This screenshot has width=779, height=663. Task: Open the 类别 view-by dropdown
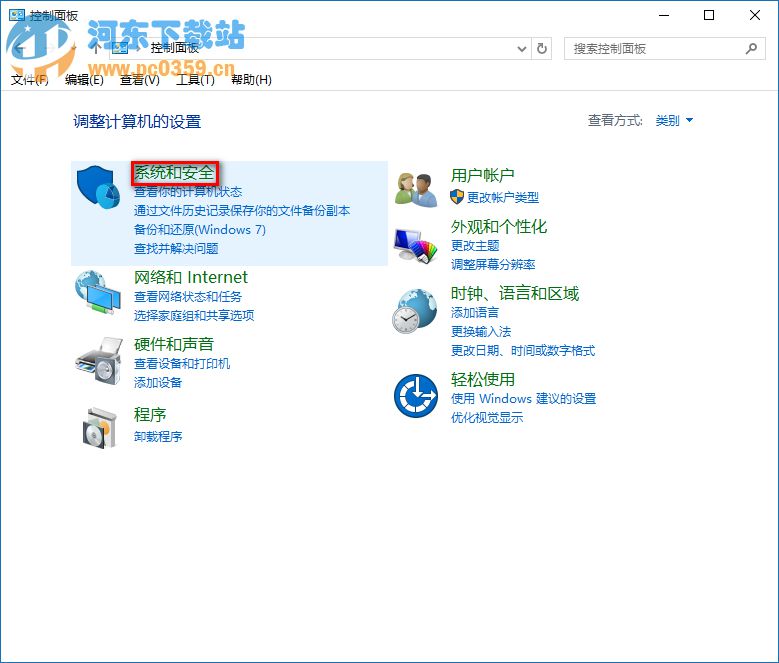point(674,120)
